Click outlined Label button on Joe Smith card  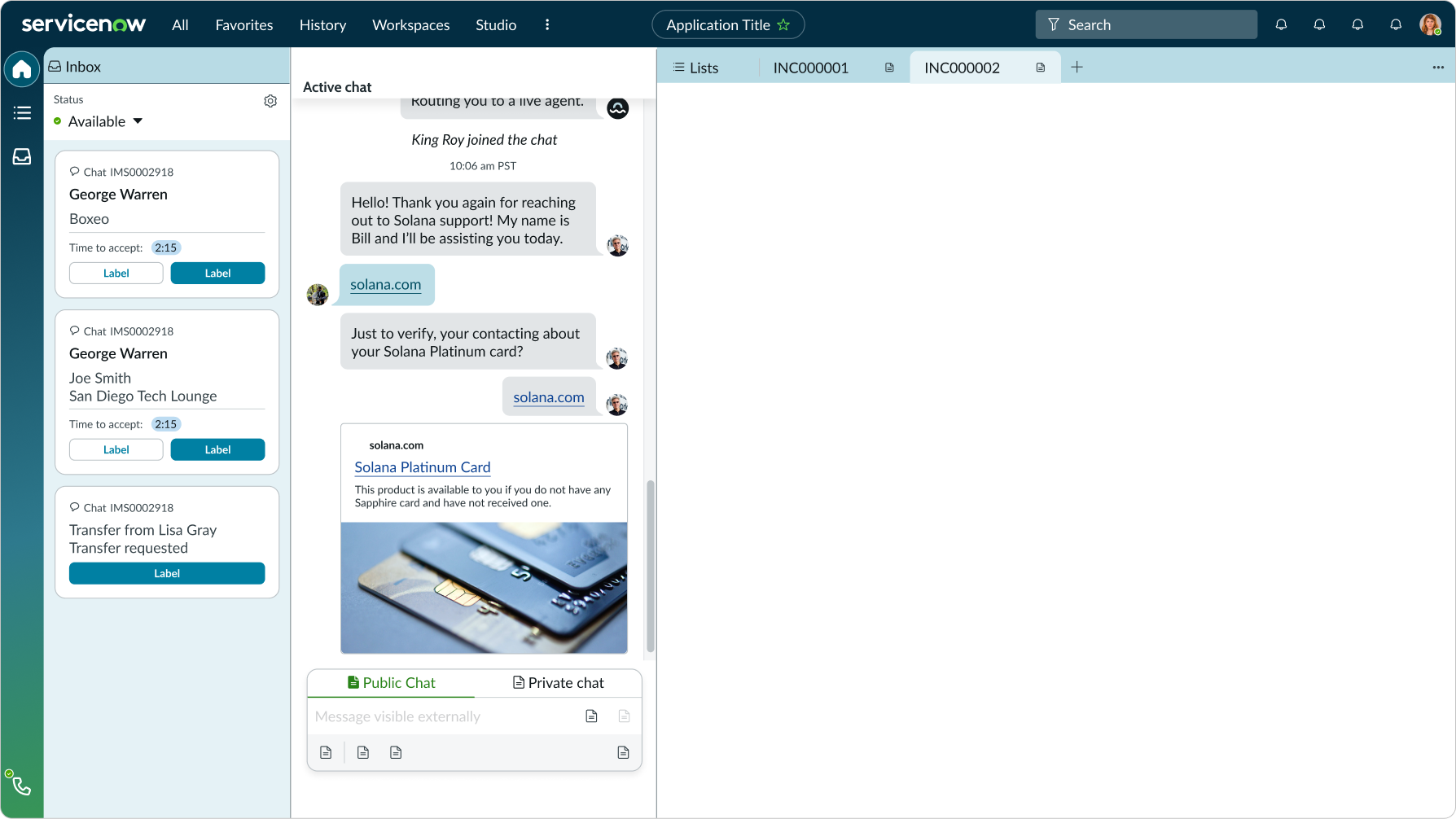point(116,450)
